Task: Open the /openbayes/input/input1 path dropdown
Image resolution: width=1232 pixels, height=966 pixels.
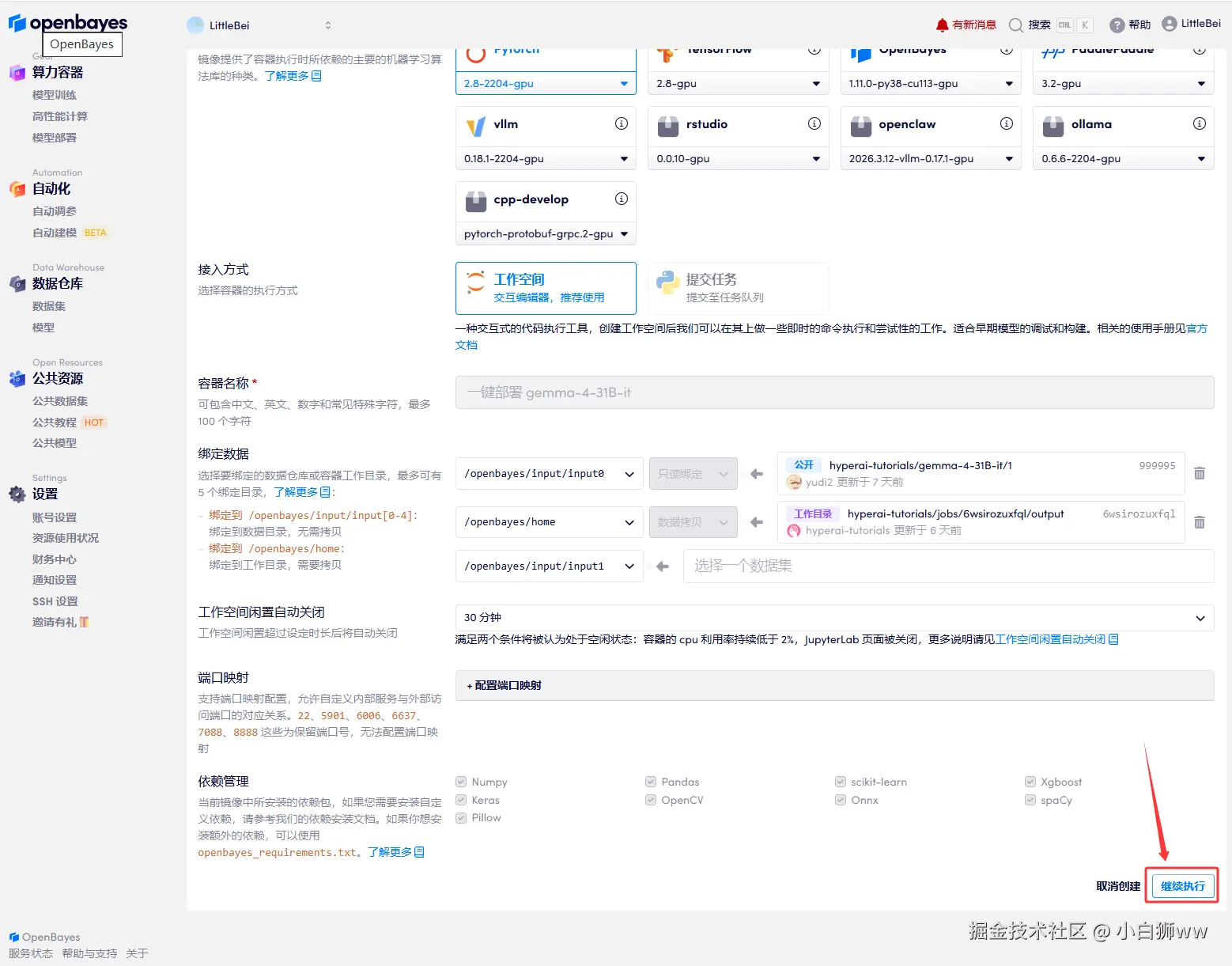Action: coord(549,566)
